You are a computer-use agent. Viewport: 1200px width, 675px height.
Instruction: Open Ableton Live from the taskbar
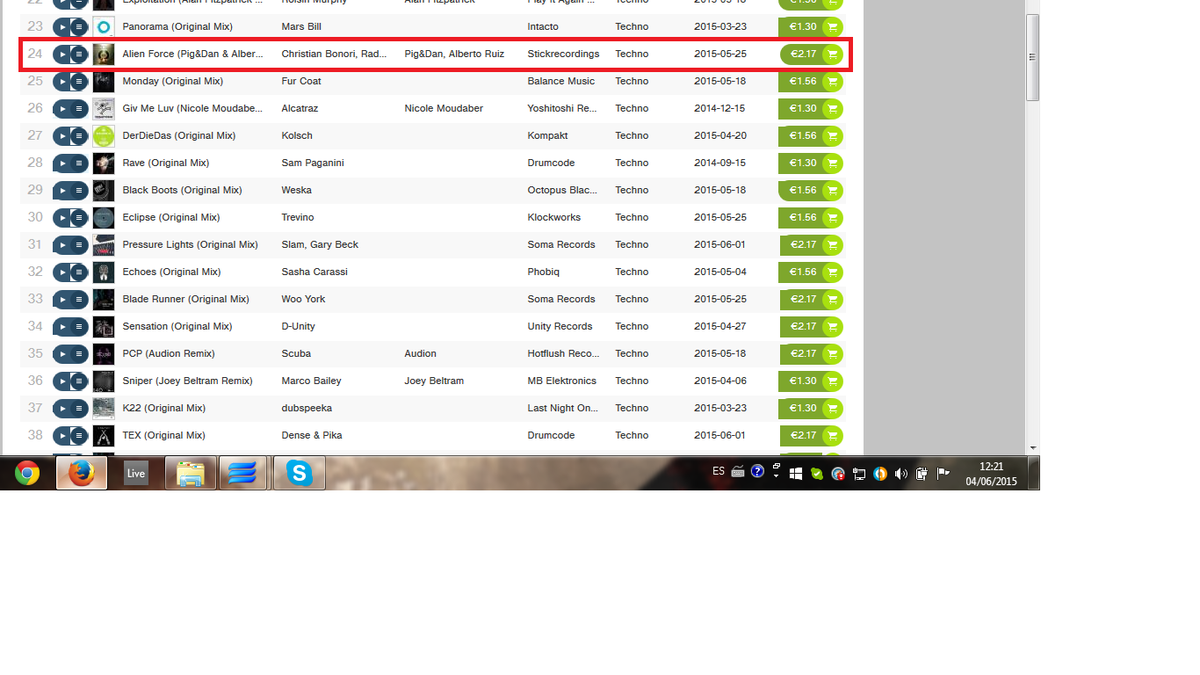(x=136, y=473)
